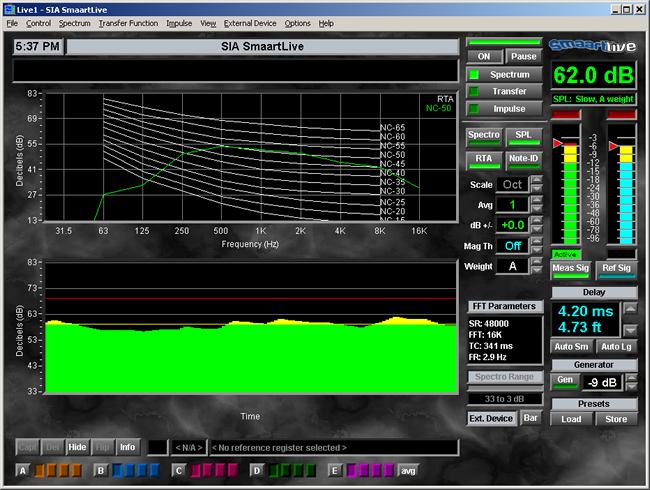Click the fourth pink register slot in bank C

233,471
